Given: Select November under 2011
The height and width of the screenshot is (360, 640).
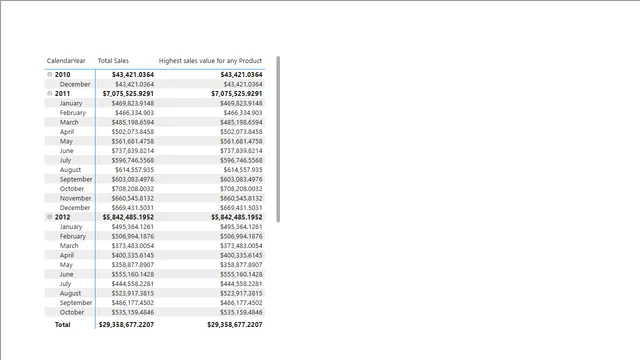Looking at the screenshot, I should point(76,198).
